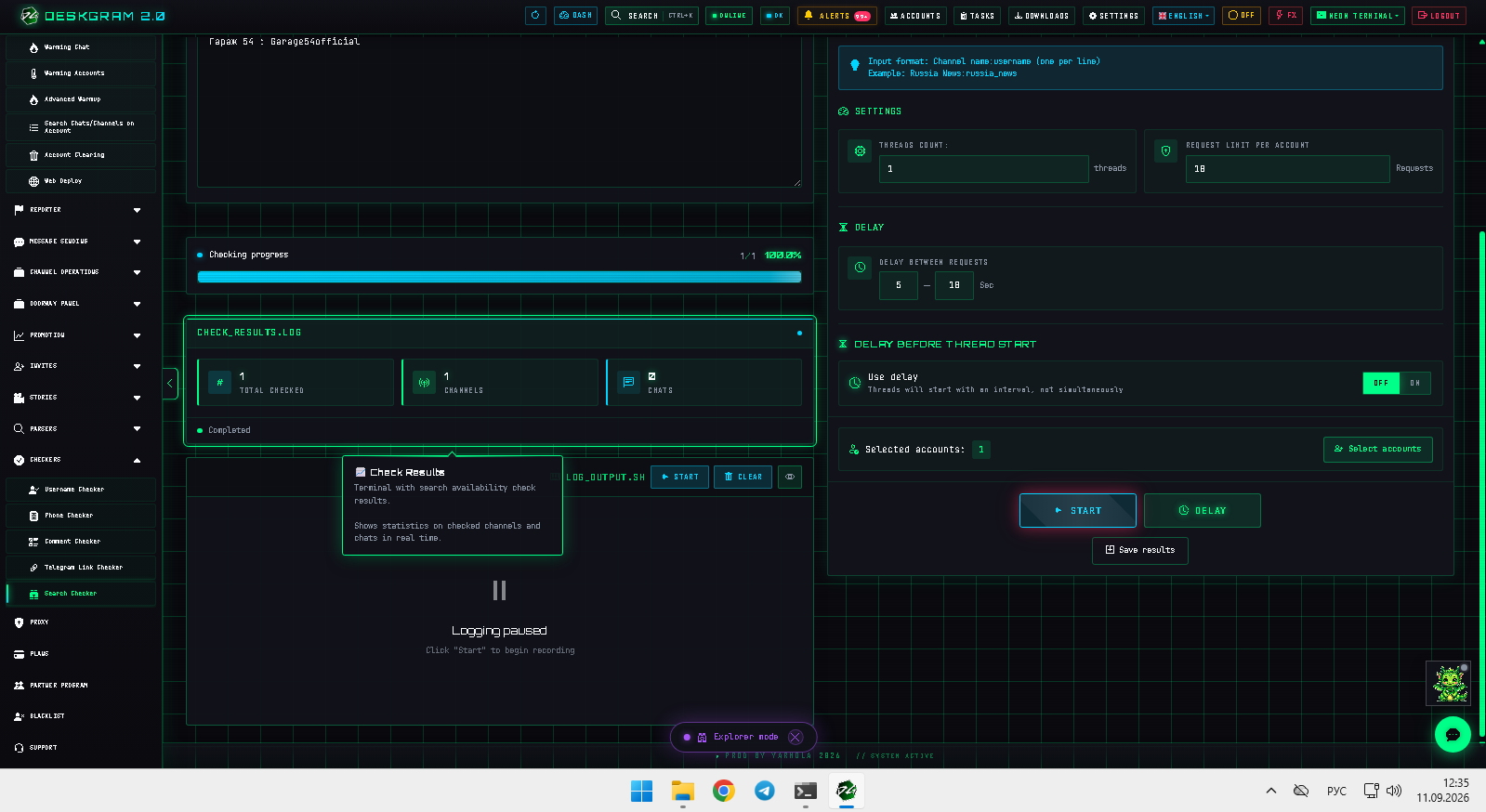Open the Search box in top bar
The height and width of the screenshot is (812, 1486).
click(651, 16)
